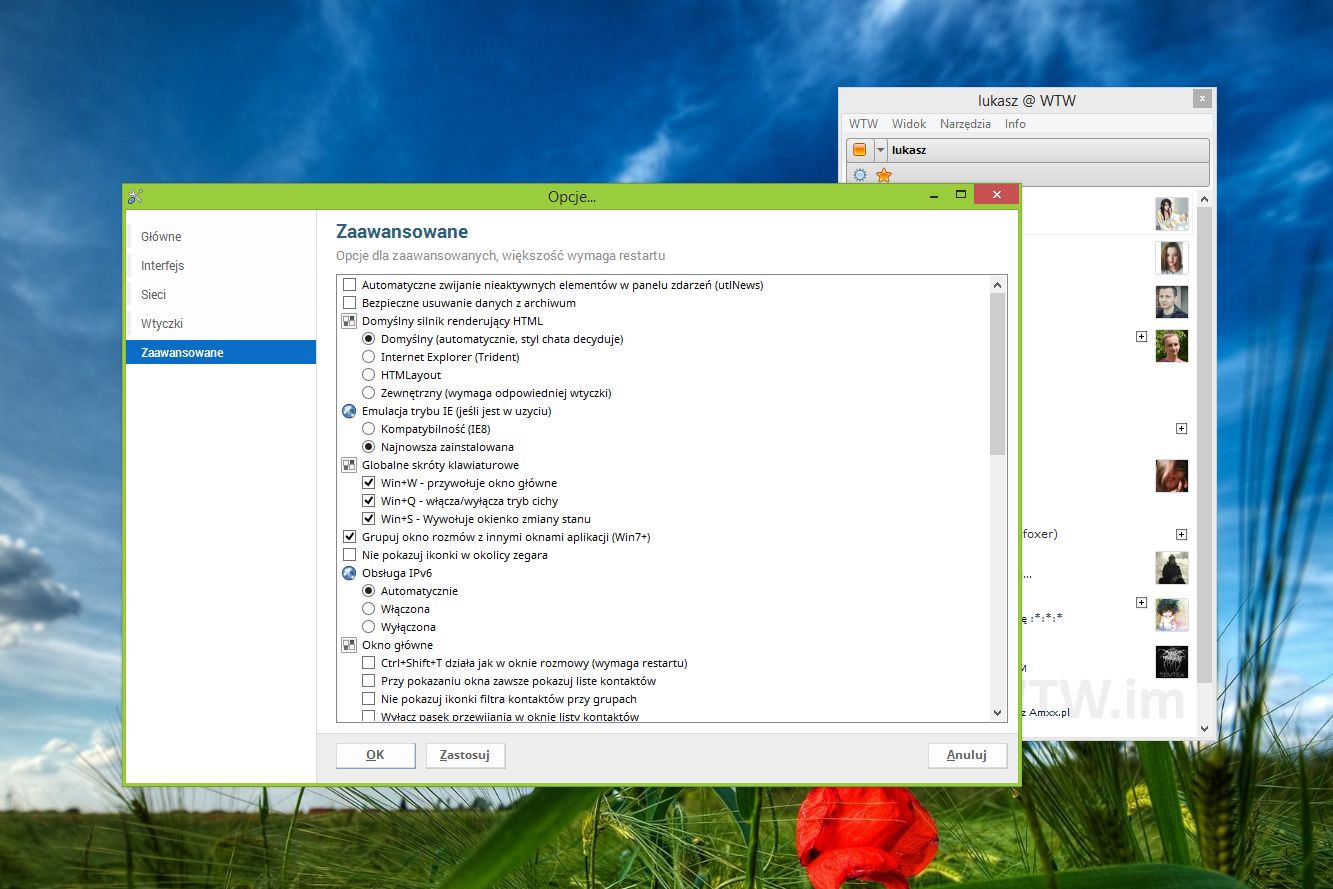
Task: Choose Najnowsza zainstalowana emulation mode
Action: point(368,447)
